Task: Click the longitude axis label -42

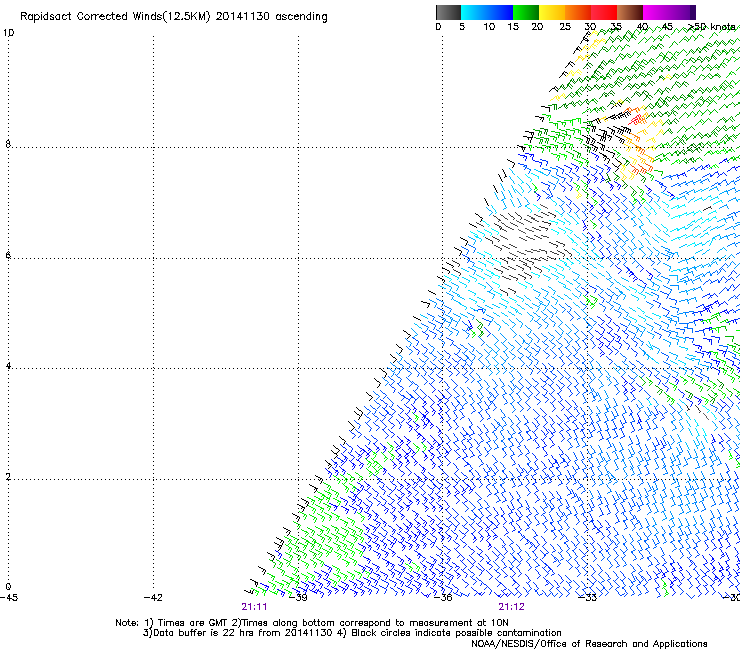Action: coord(153,598)
